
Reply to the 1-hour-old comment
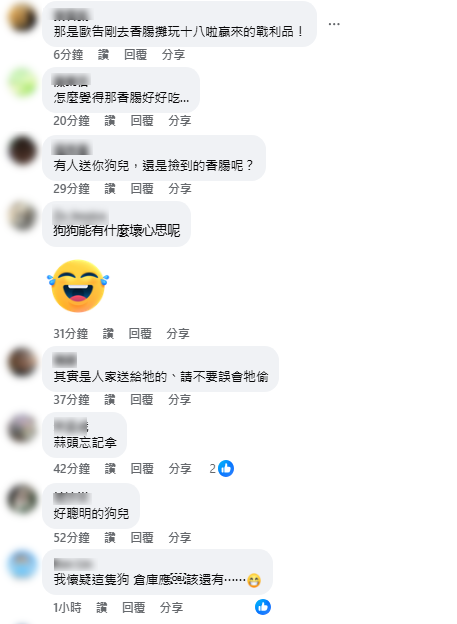coord(133,608)
